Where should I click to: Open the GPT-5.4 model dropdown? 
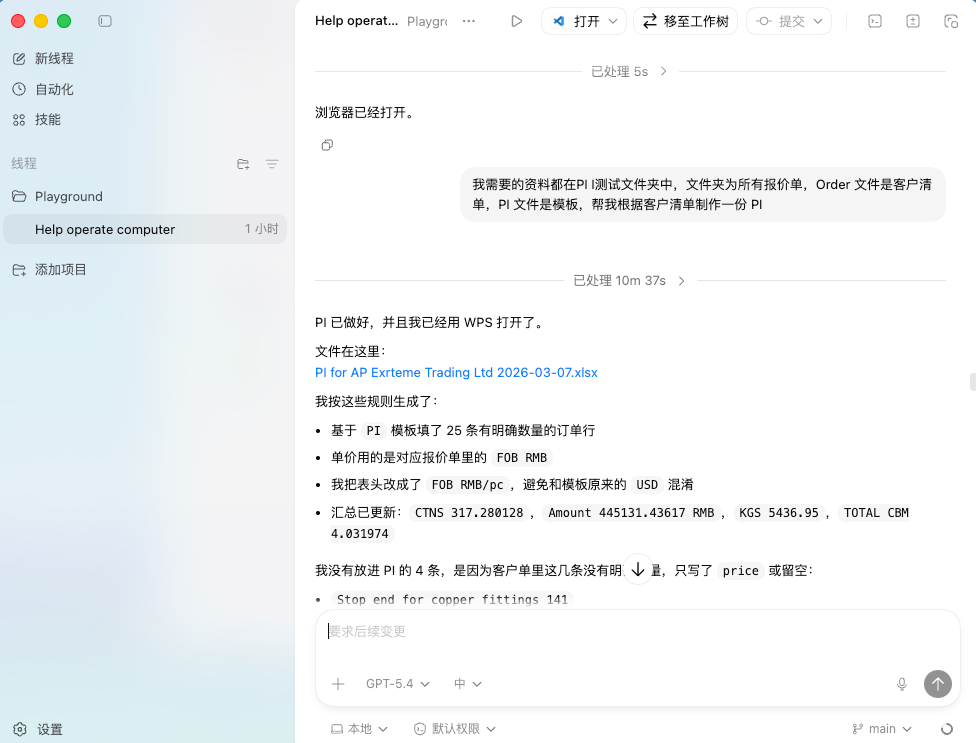click(x=397, y=684)
